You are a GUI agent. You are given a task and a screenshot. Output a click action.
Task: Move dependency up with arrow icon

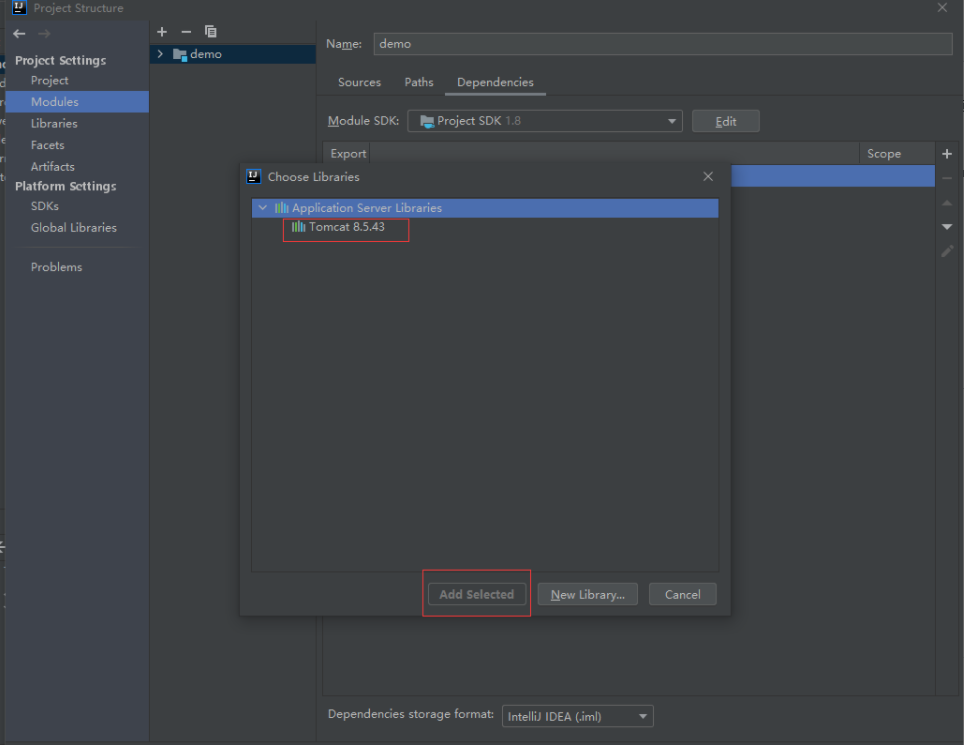pos(947,202)
